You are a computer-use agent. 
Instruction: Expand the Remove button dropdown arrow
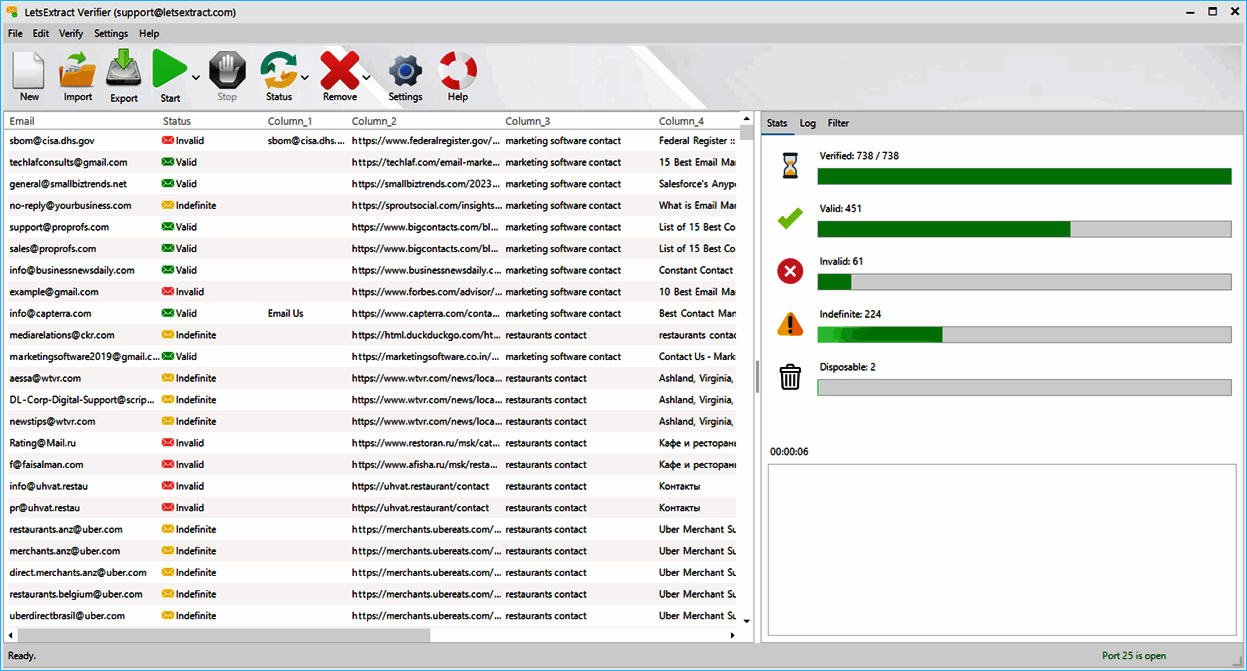pyautogui.click(x=367, y=77)
